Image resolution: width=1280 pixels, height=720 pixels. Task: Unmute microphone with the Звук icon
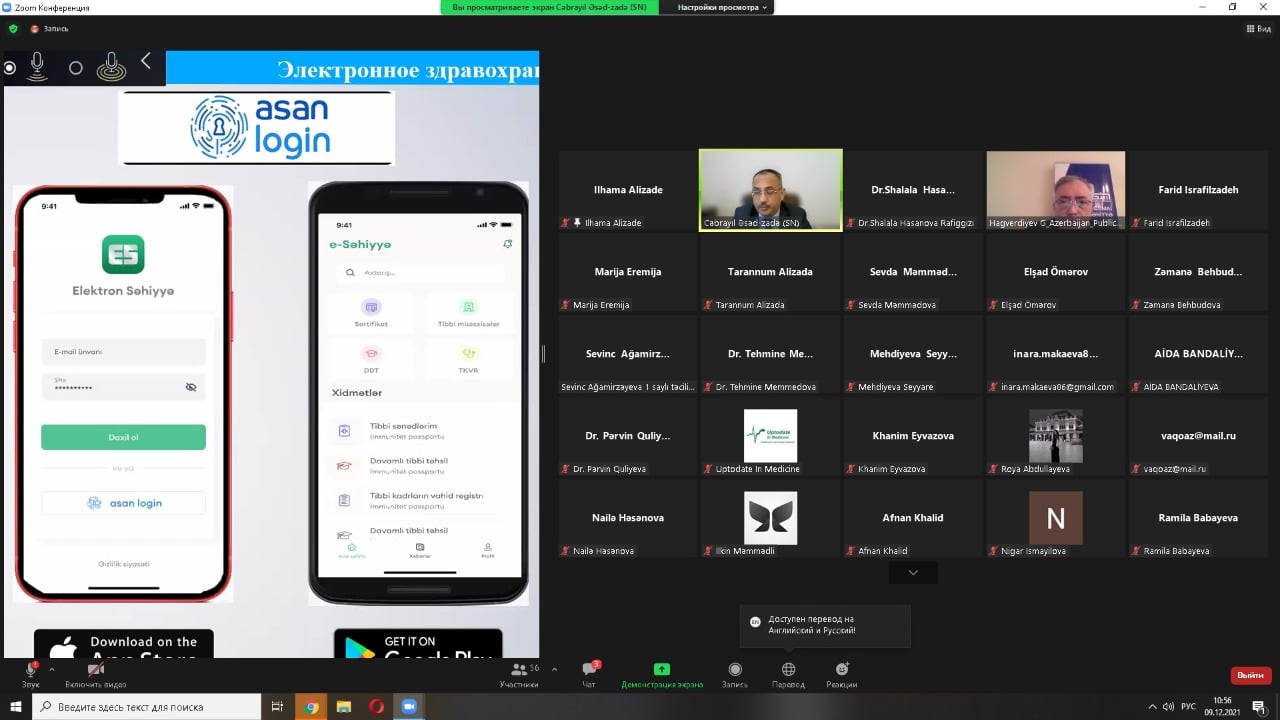[30, 669]
